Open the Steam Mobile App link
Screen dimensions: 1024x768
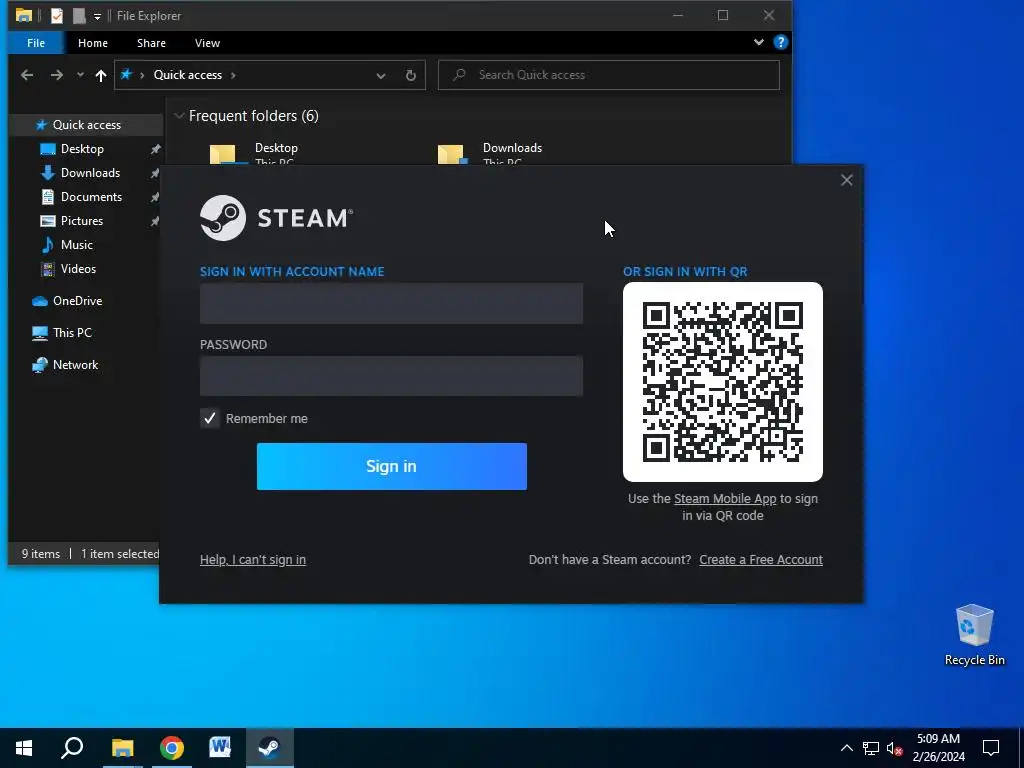[x=725, y=499]
